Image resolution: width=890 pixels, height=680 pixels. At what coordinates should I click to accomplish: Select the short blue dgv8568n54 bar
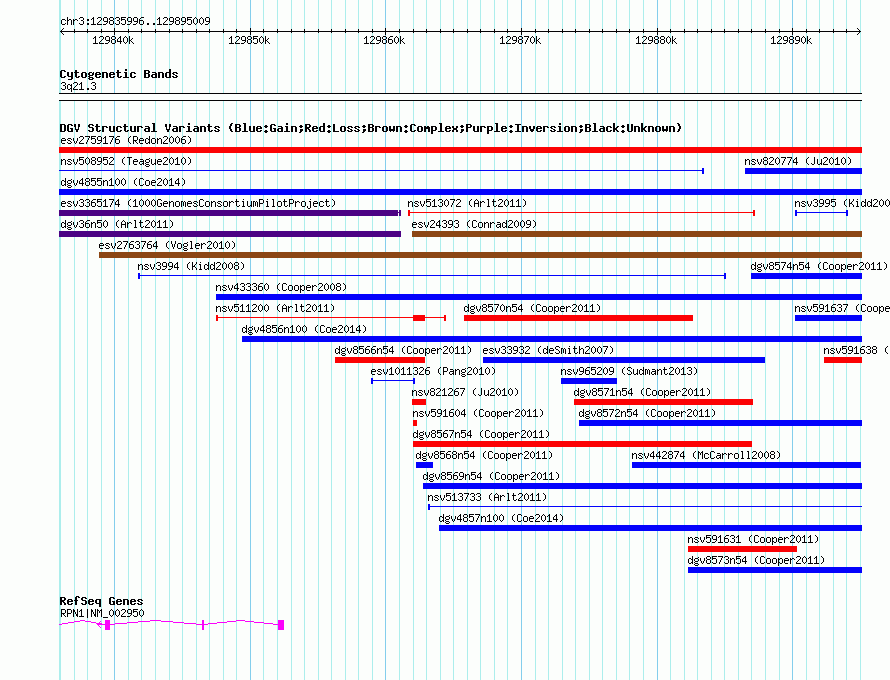click(x=424, y=465)
